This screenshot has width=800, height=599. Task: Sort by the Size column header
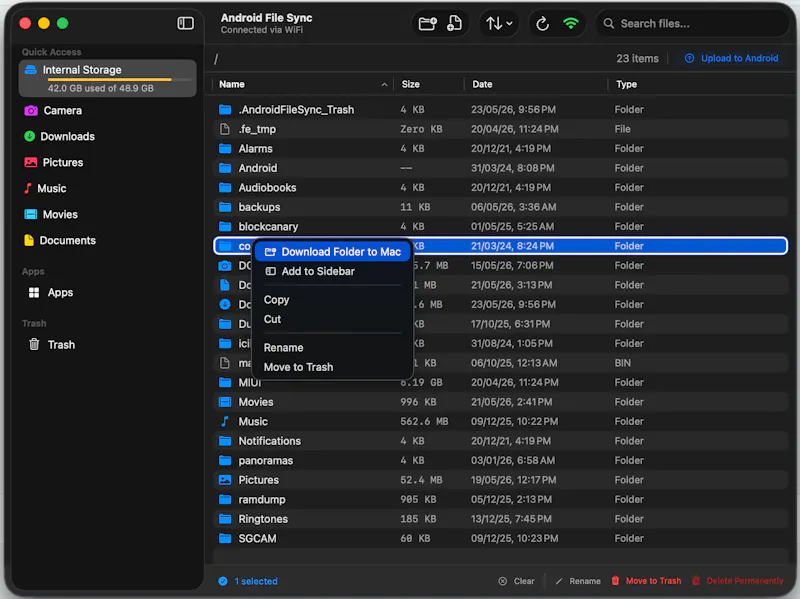410,84
